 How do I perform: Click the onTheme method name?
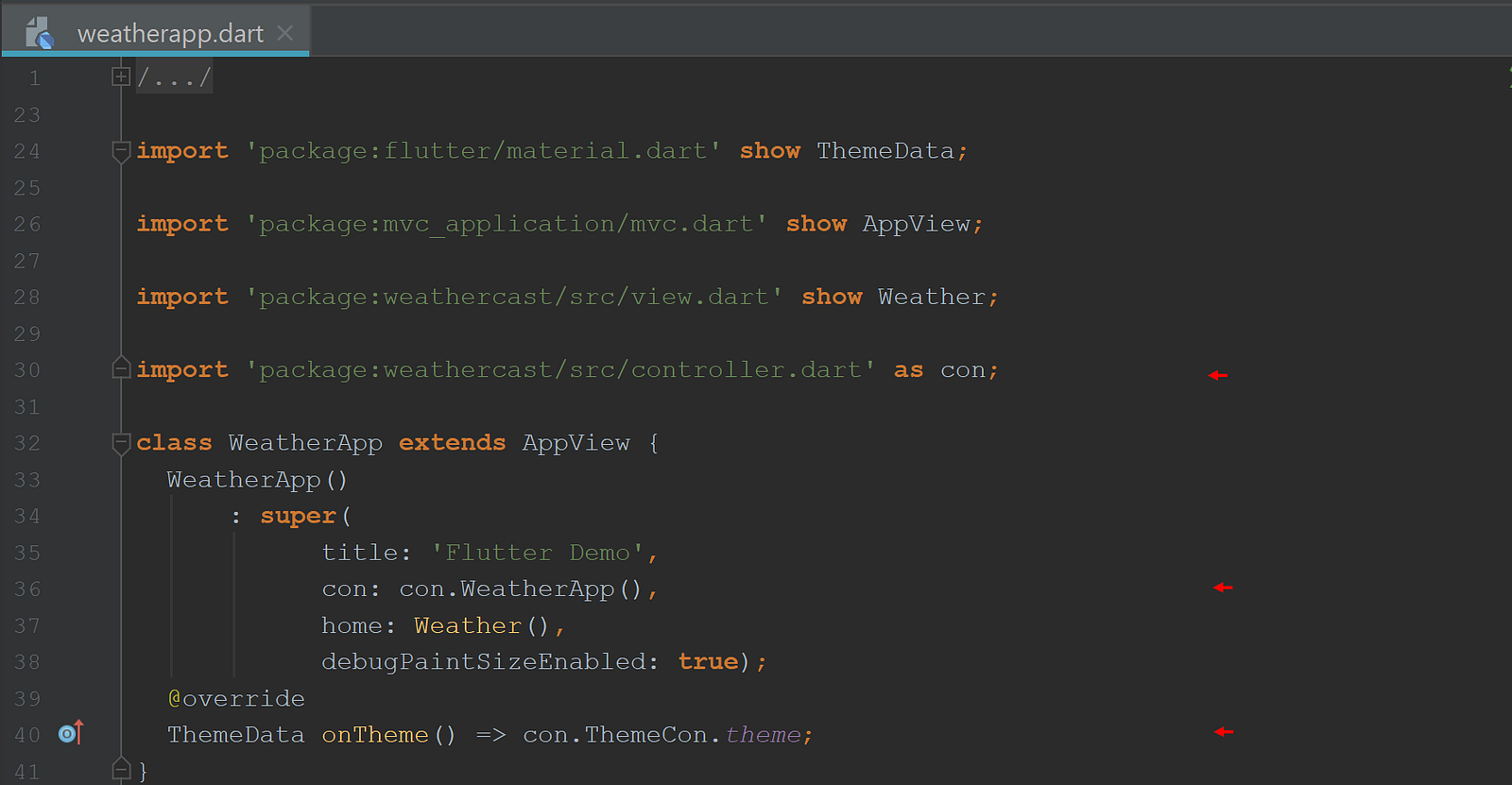pyautogui.click(x=374, y=735)
